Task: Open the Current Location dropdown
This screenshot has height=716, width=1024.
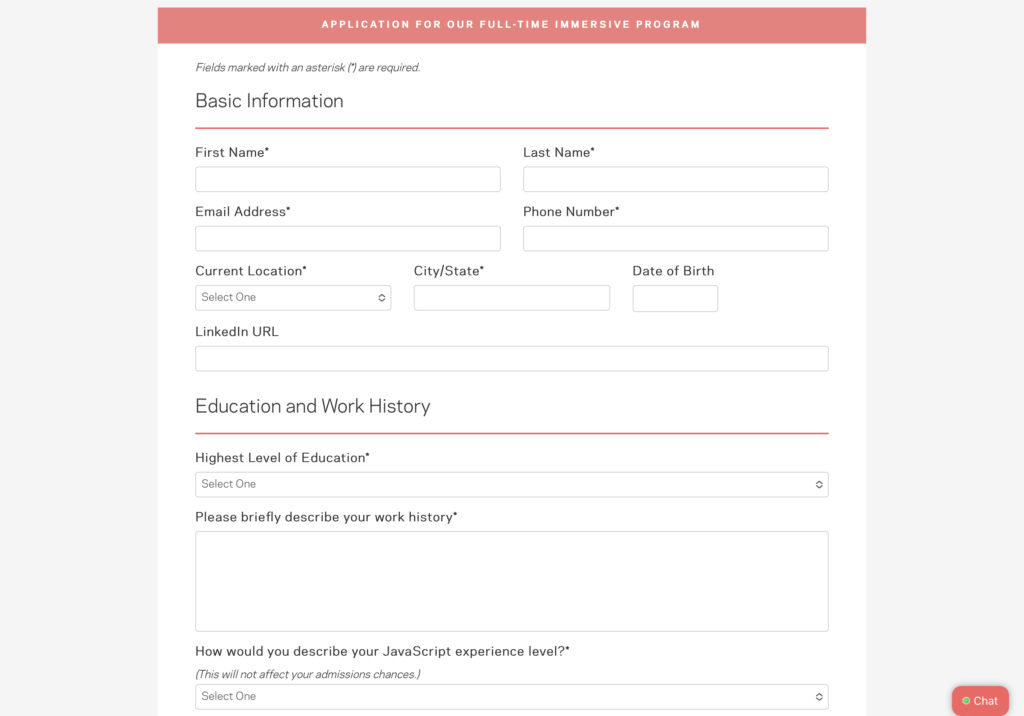Action: 292,298
